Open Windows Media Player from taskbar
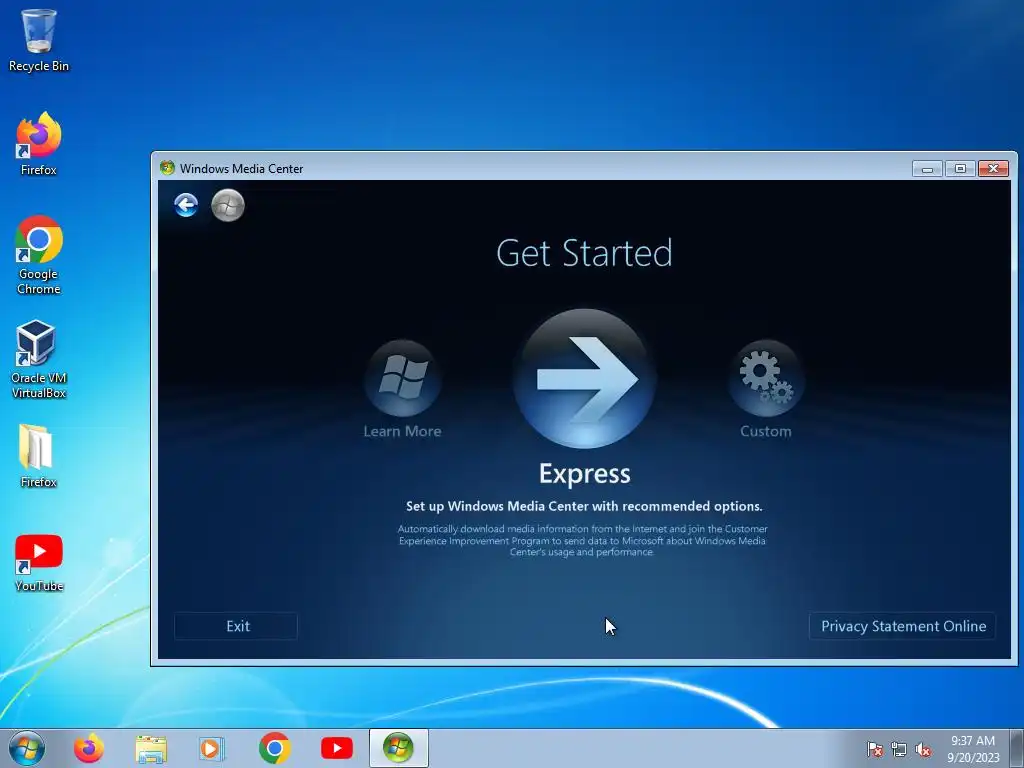Viewport: 1024px width, 768px height. pyautogui.click(x=212, y=748)
